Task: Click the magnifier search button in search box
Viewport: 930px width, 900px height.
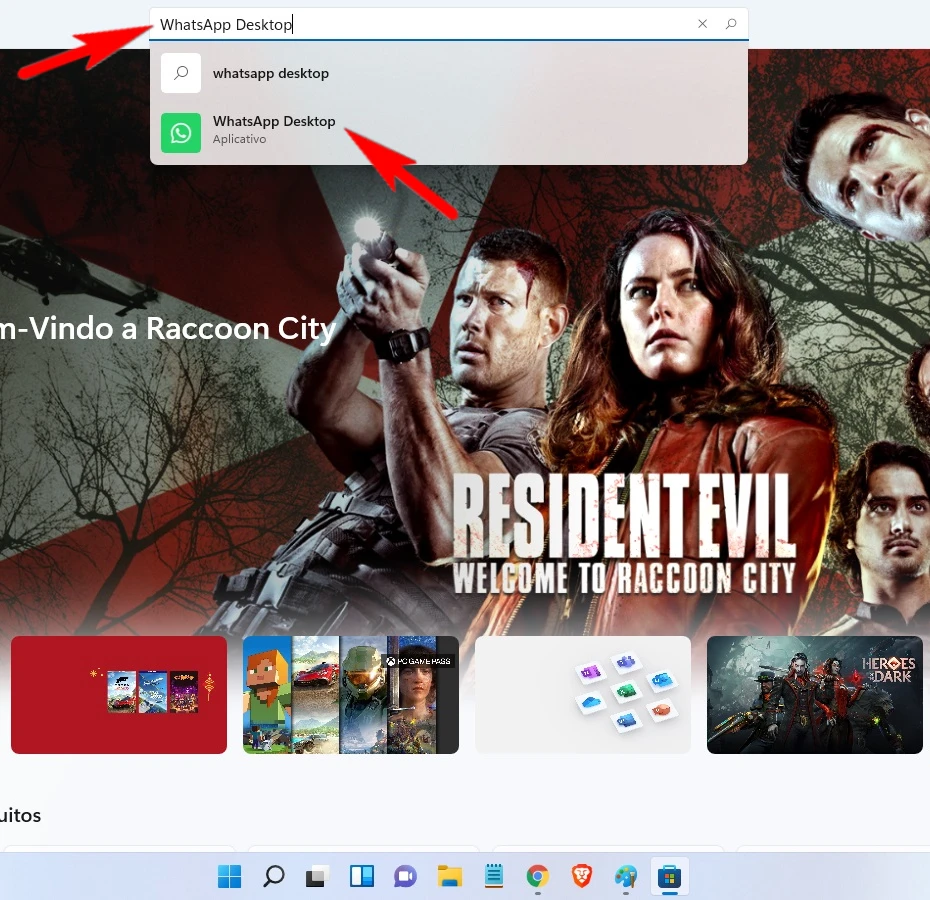Action: 731,24
